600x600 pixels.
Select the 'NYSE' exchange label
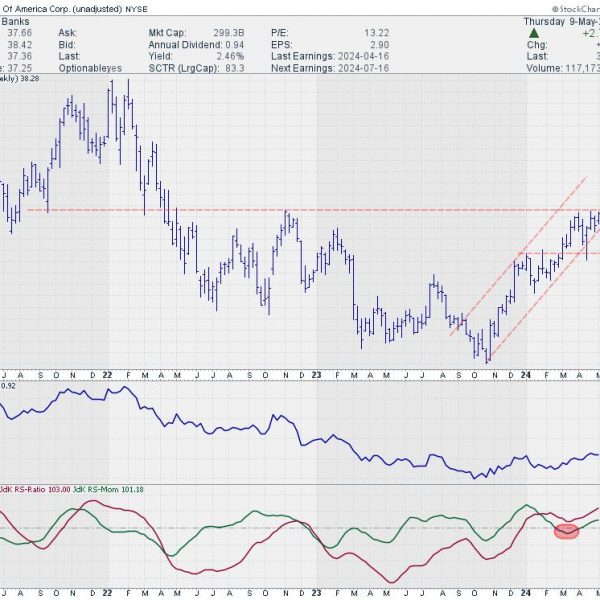(x=137, y=9)
